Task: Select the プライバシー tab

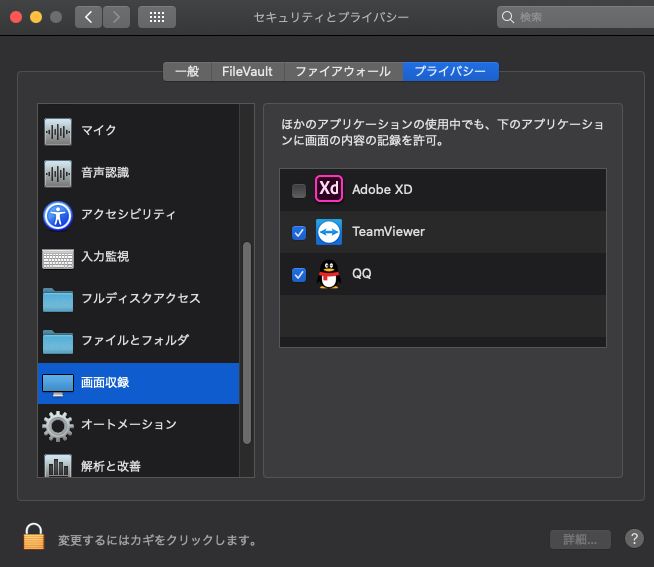Action: (450, 71)
